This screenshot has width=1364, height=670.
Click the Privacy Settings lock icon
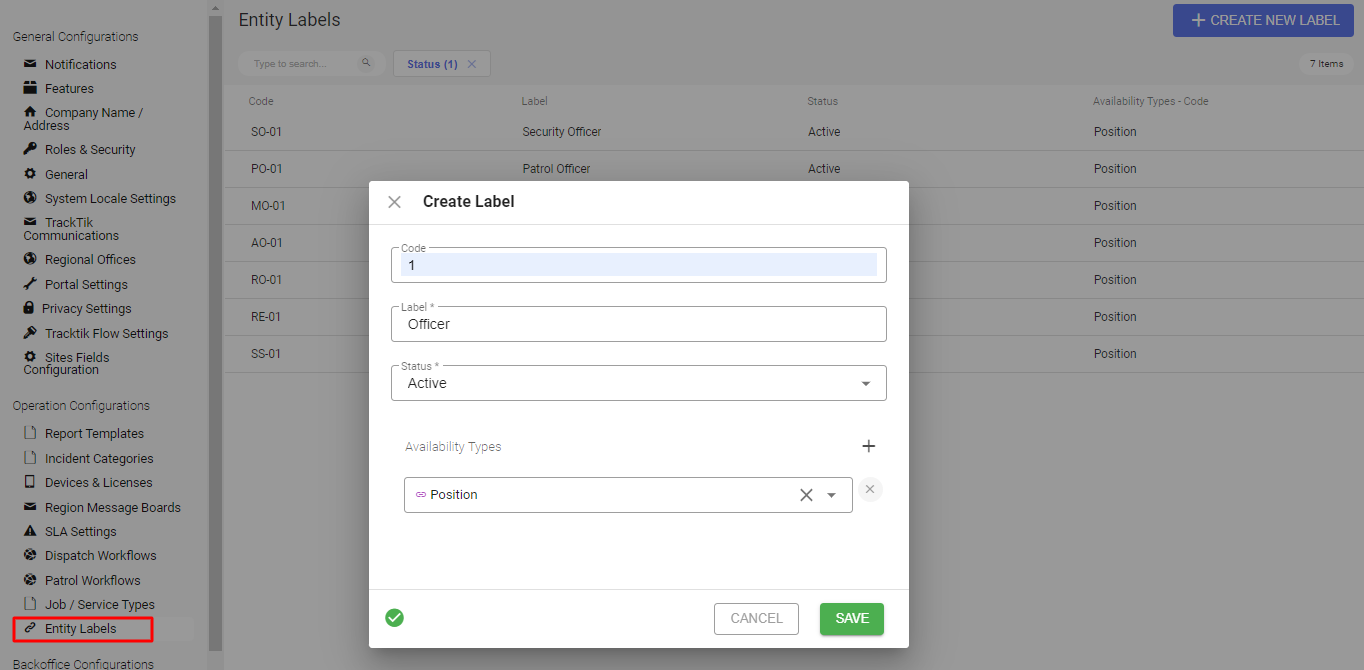pos(30,308)
